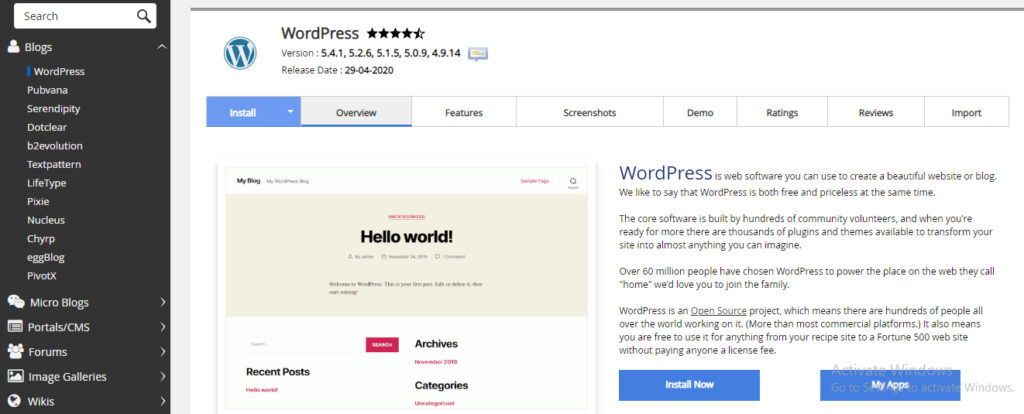The image size is (1024, 414).
Task: Click the Blogs category people icon
Action: click(x=14, y=46)
